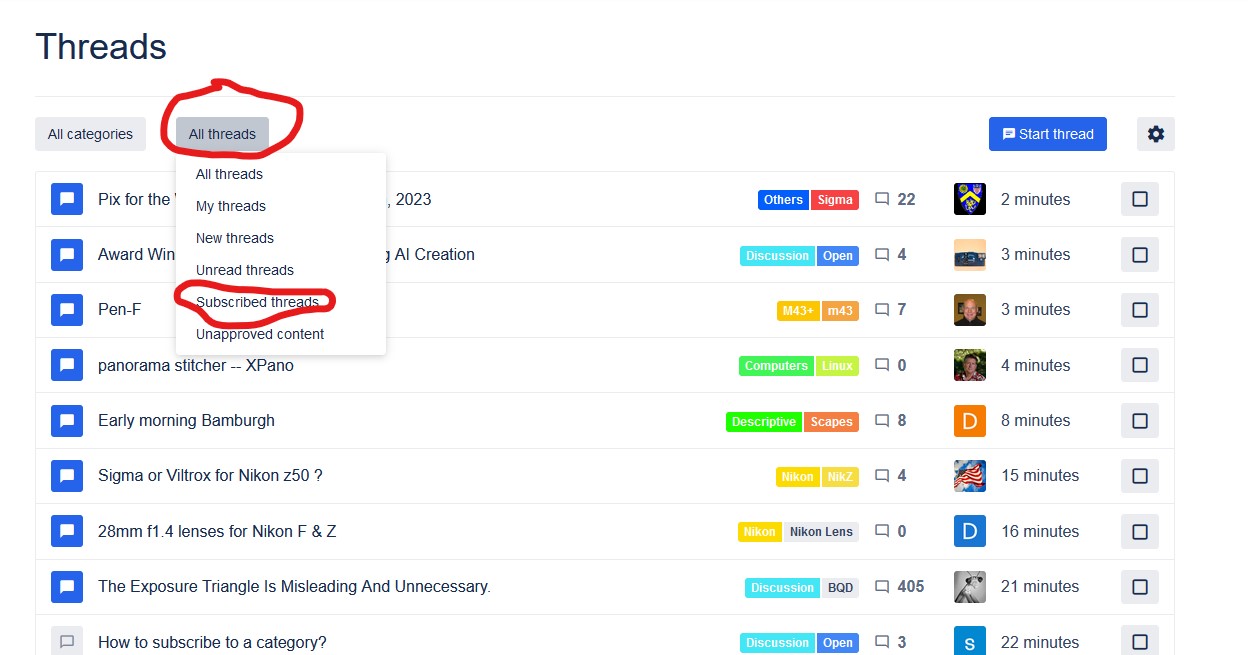Click thread icon beside panorama stitcher thread

click(67, 366)
